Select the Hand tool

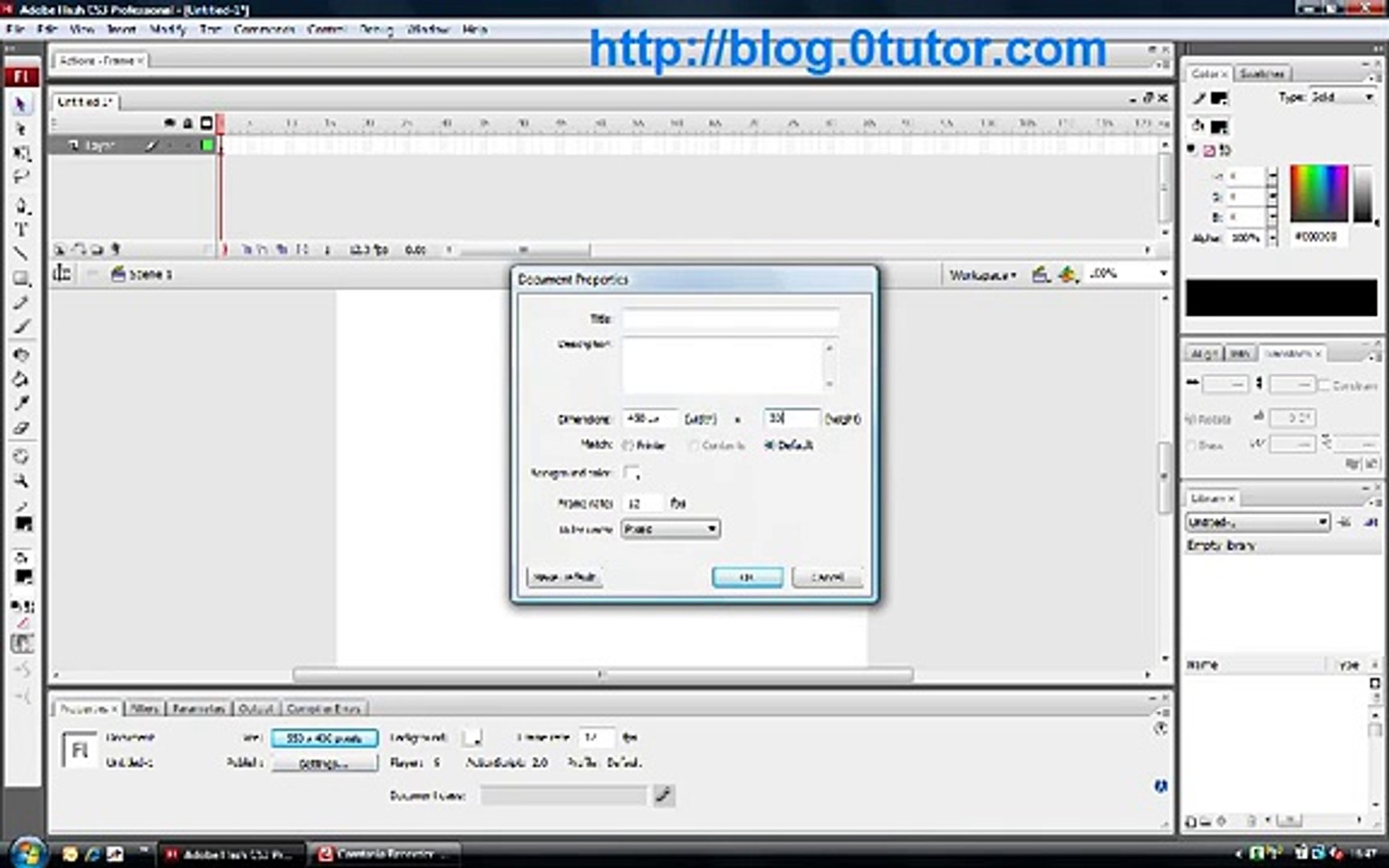[21, 457]
